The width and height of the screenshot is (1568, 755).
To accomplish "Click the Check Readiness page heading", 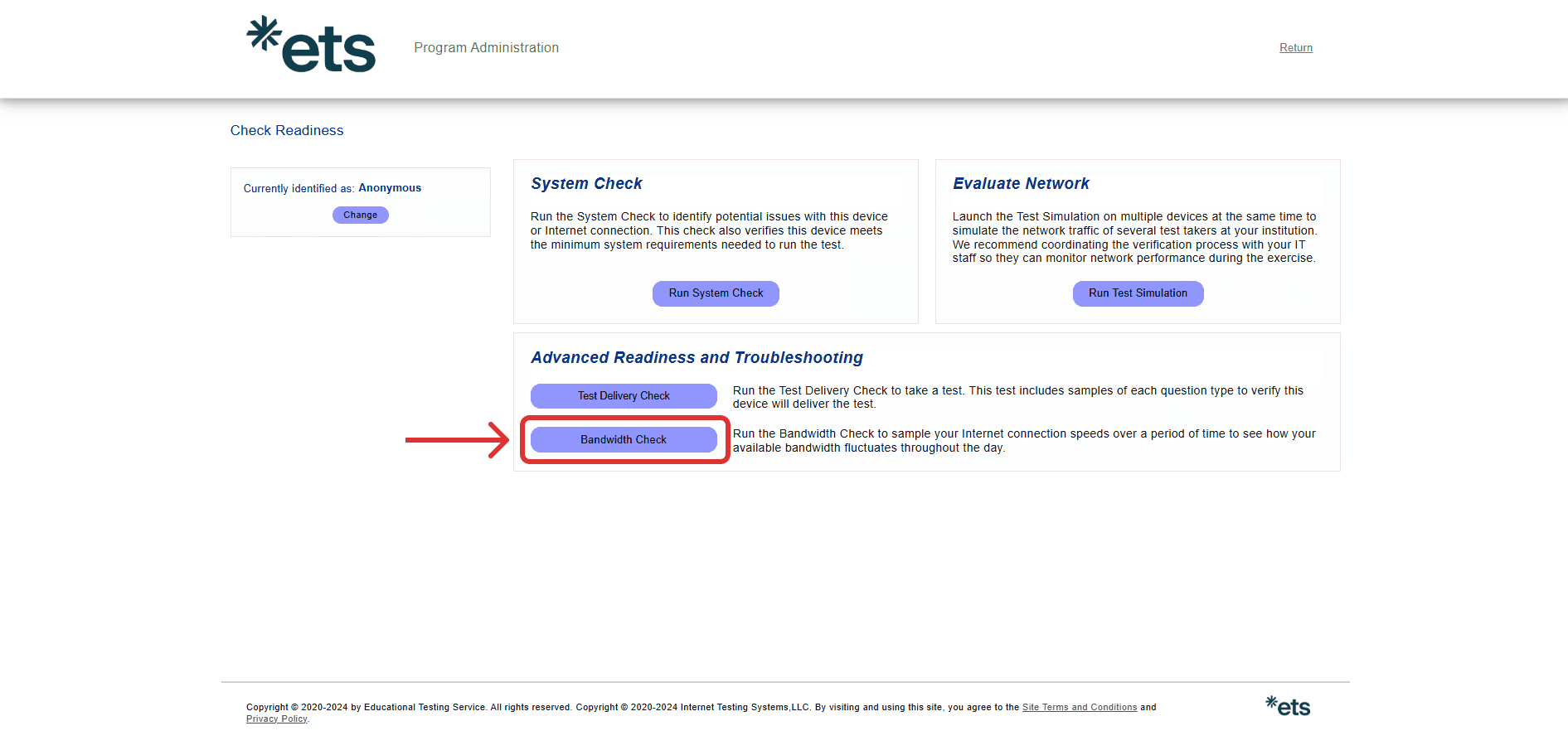I will 287,131.
